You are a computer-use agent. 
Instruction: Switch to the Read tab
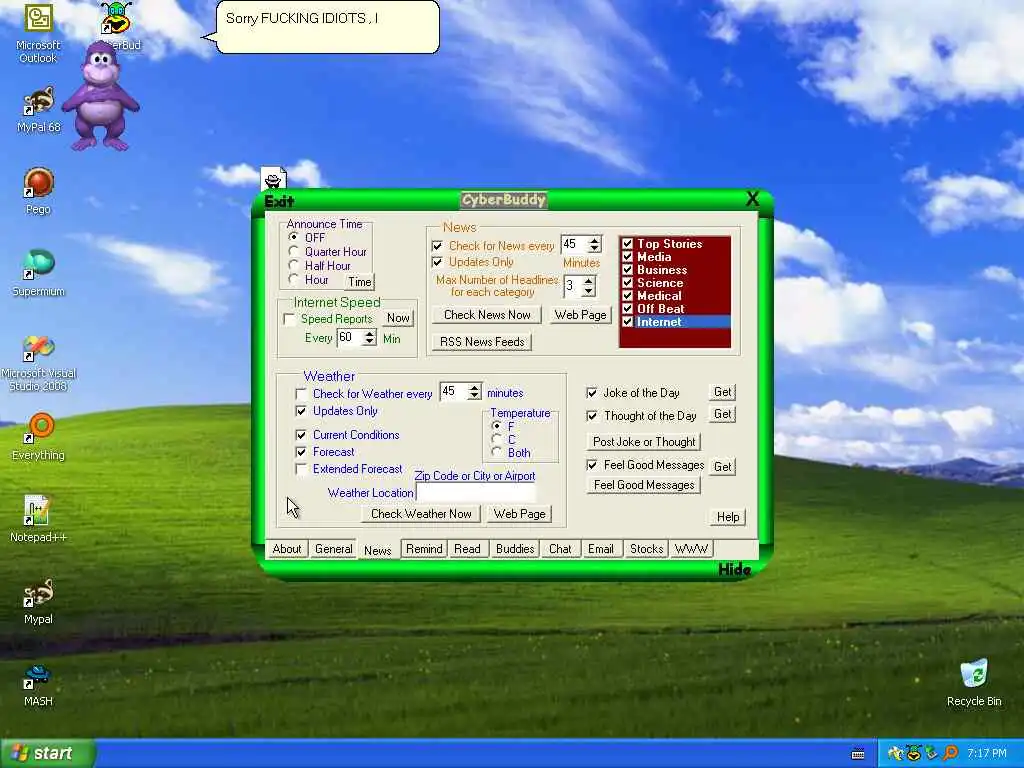tap(467, 549)
